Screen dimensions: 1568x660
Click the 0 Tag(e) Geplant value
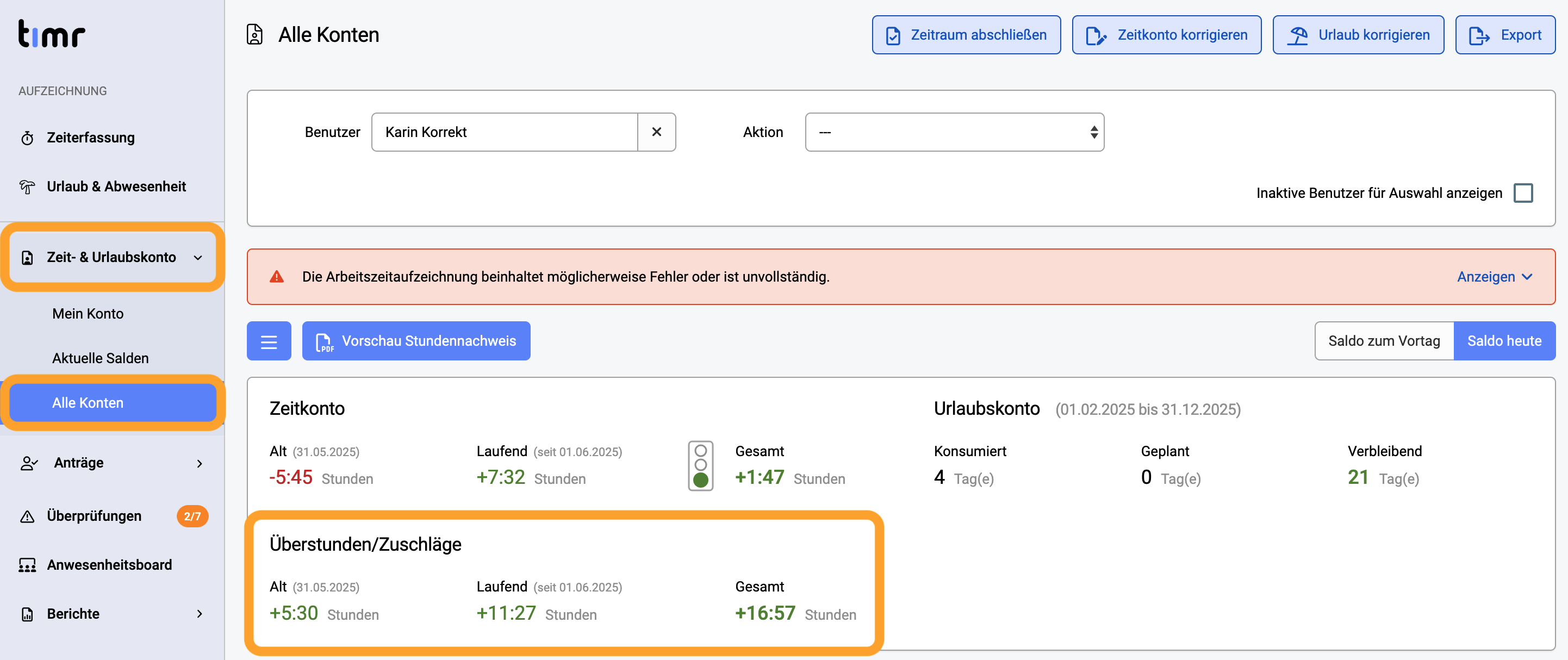(1171, 477)
